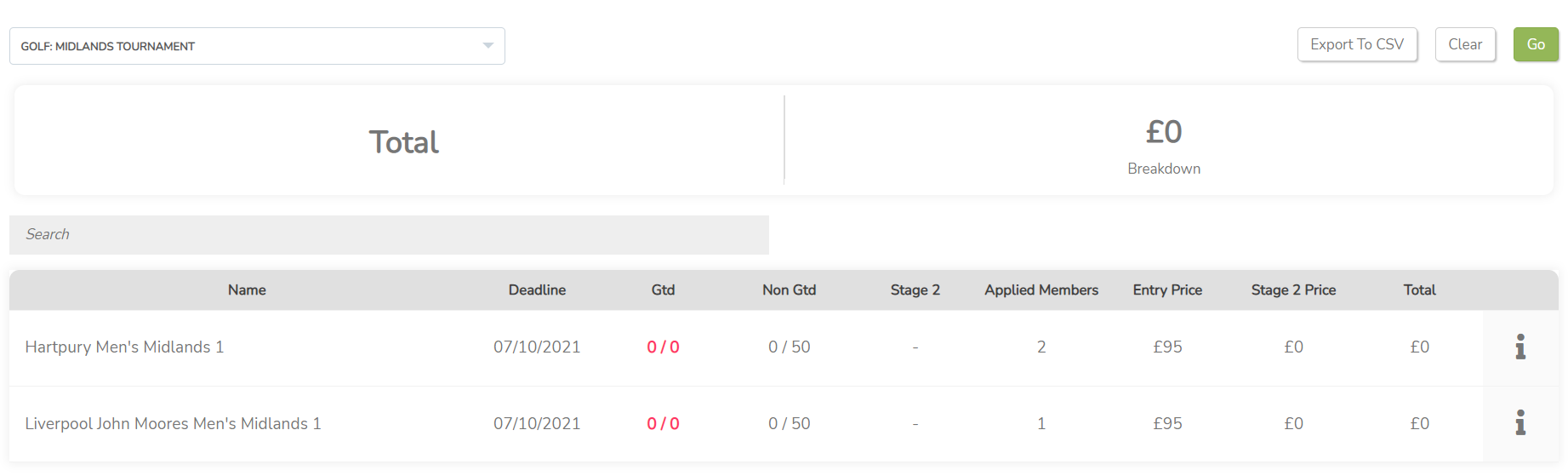Image resolution: width=1568 pixels, height=476 pixels.
Task: Sort by Applied Members column header
Action: tap(1041, 290)
